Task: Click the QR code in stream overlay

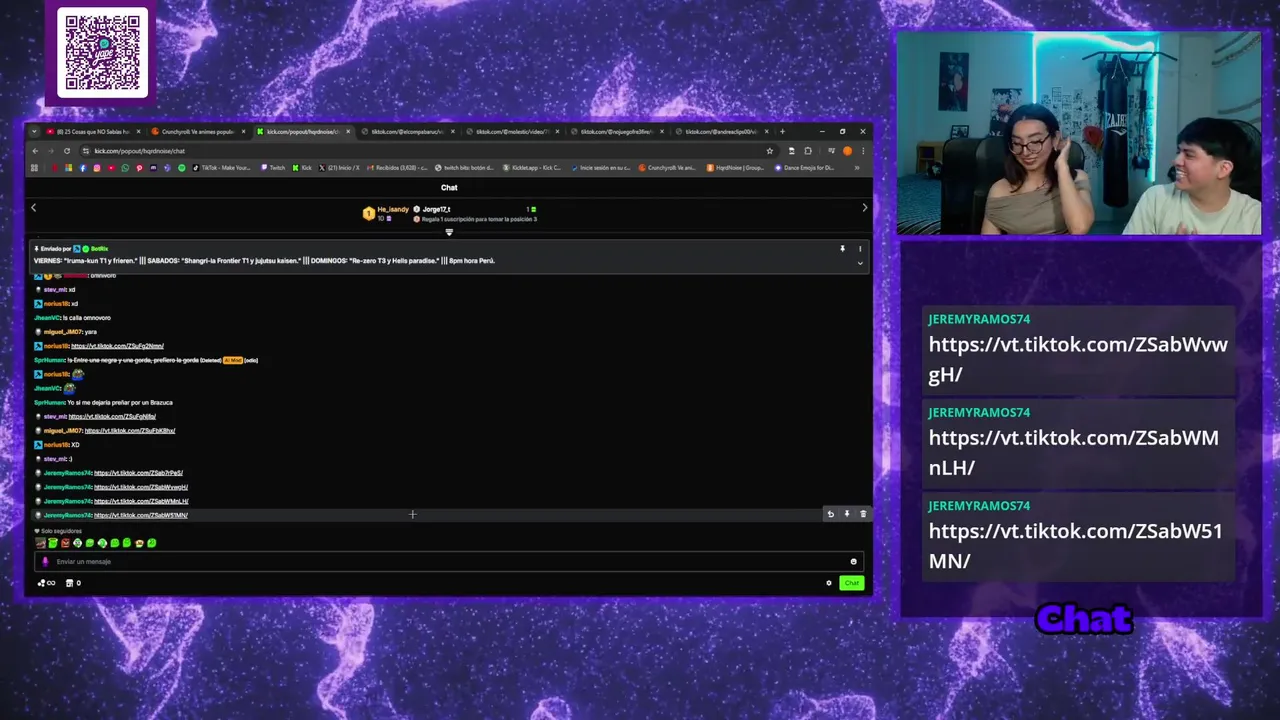Action: [102, 53]
